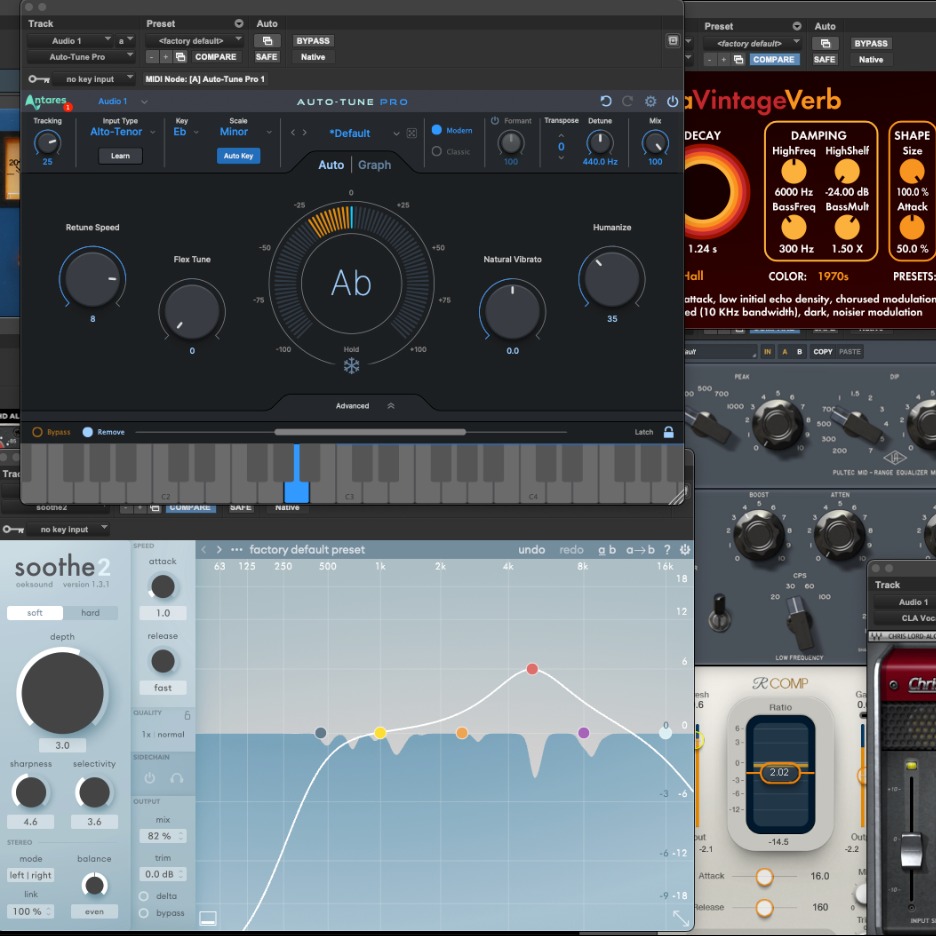The width and height of the screenshot is (936, 936).
Task: Toggle the Formant power button
Action: [x=495, y=121]
